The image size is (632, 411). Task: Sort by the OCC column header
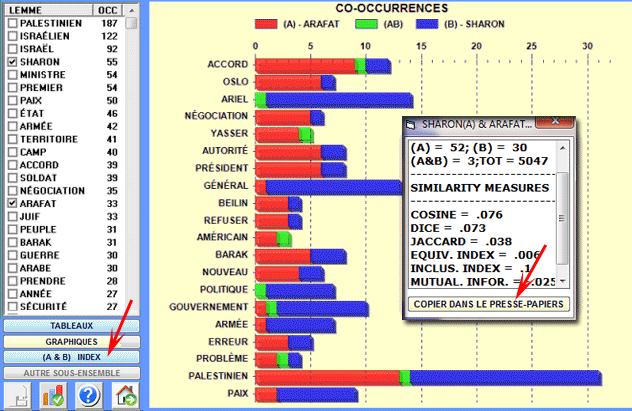tap(108, 7)
